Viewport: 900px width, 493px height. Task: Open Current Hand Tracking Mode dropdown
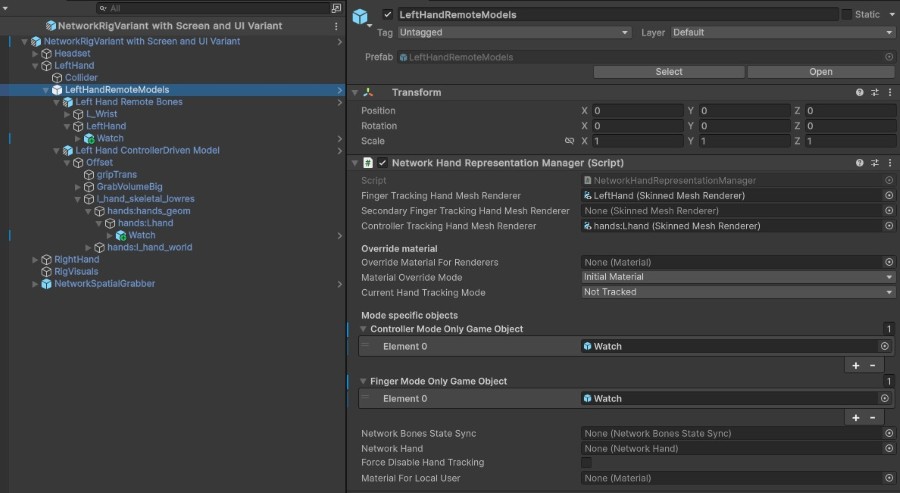(738, 292)
